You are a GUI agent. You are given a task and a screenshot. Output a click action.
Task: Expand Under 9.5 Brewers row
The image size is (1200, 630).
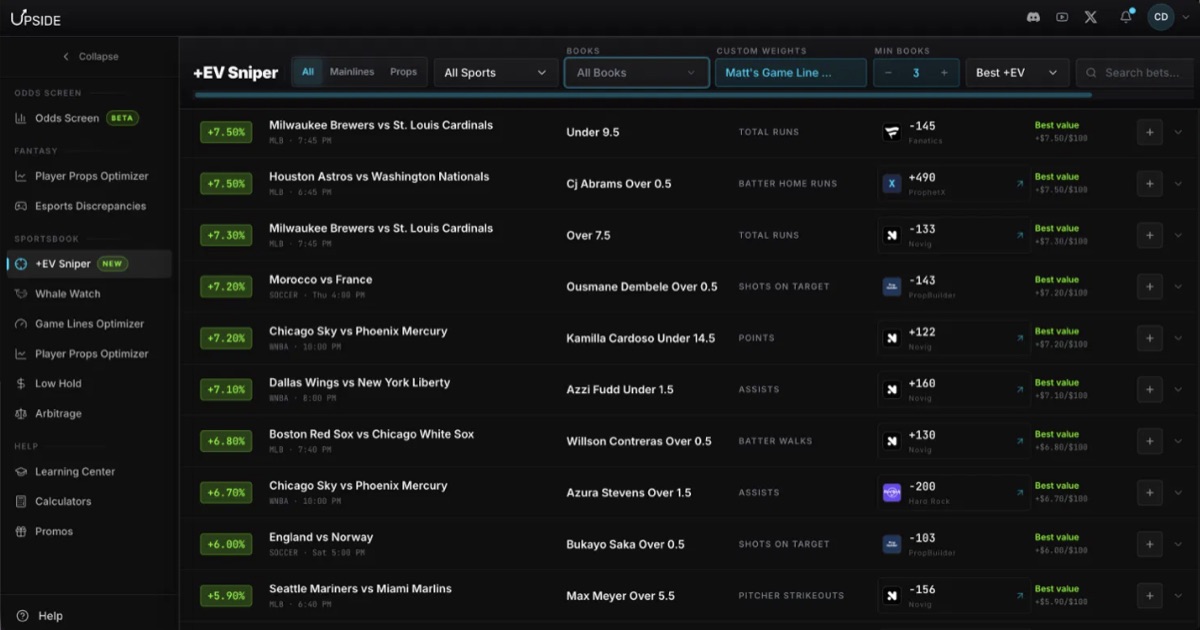[x=1178, y=132]
